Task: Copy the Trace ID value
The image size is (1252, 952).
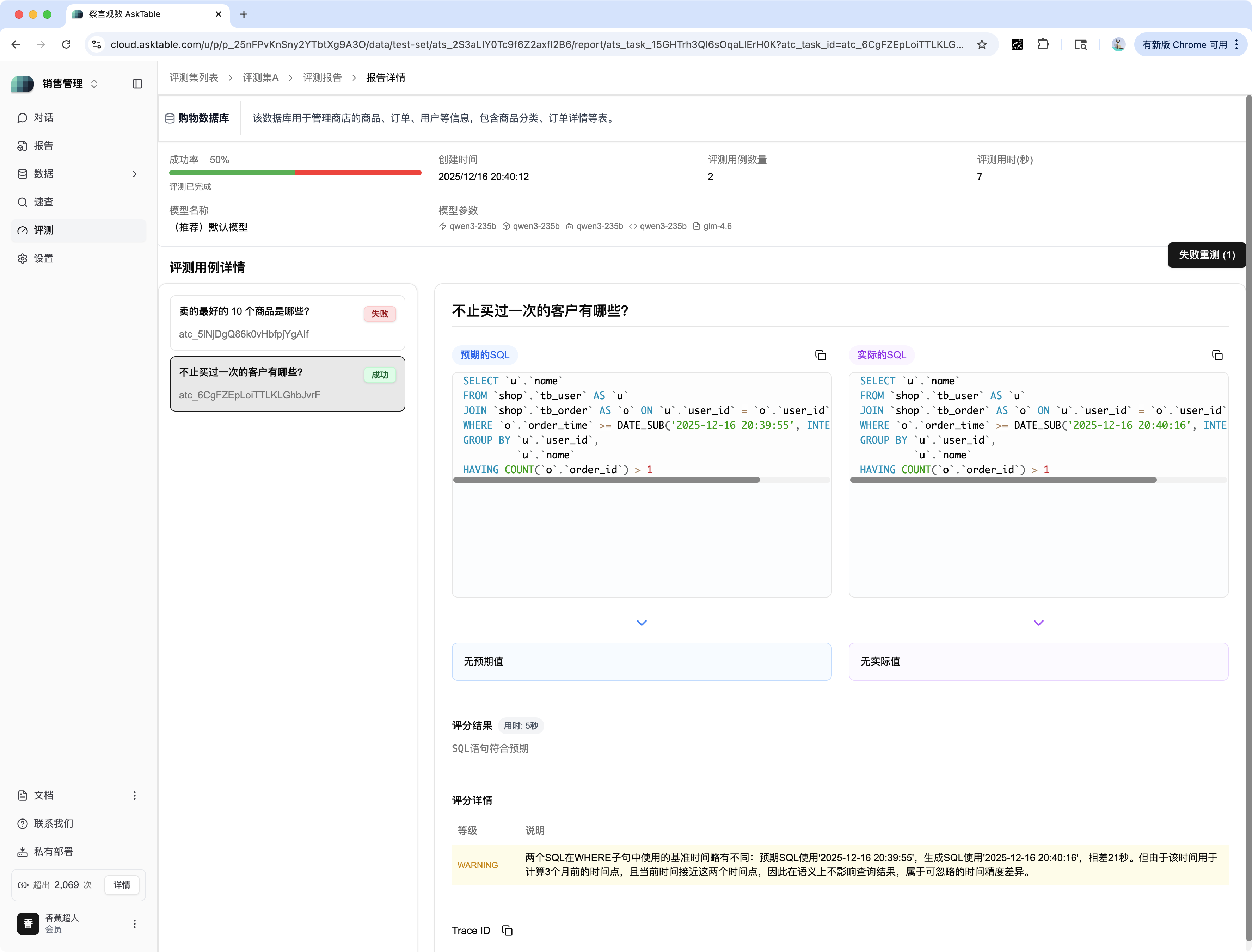Action: [507, 931]
